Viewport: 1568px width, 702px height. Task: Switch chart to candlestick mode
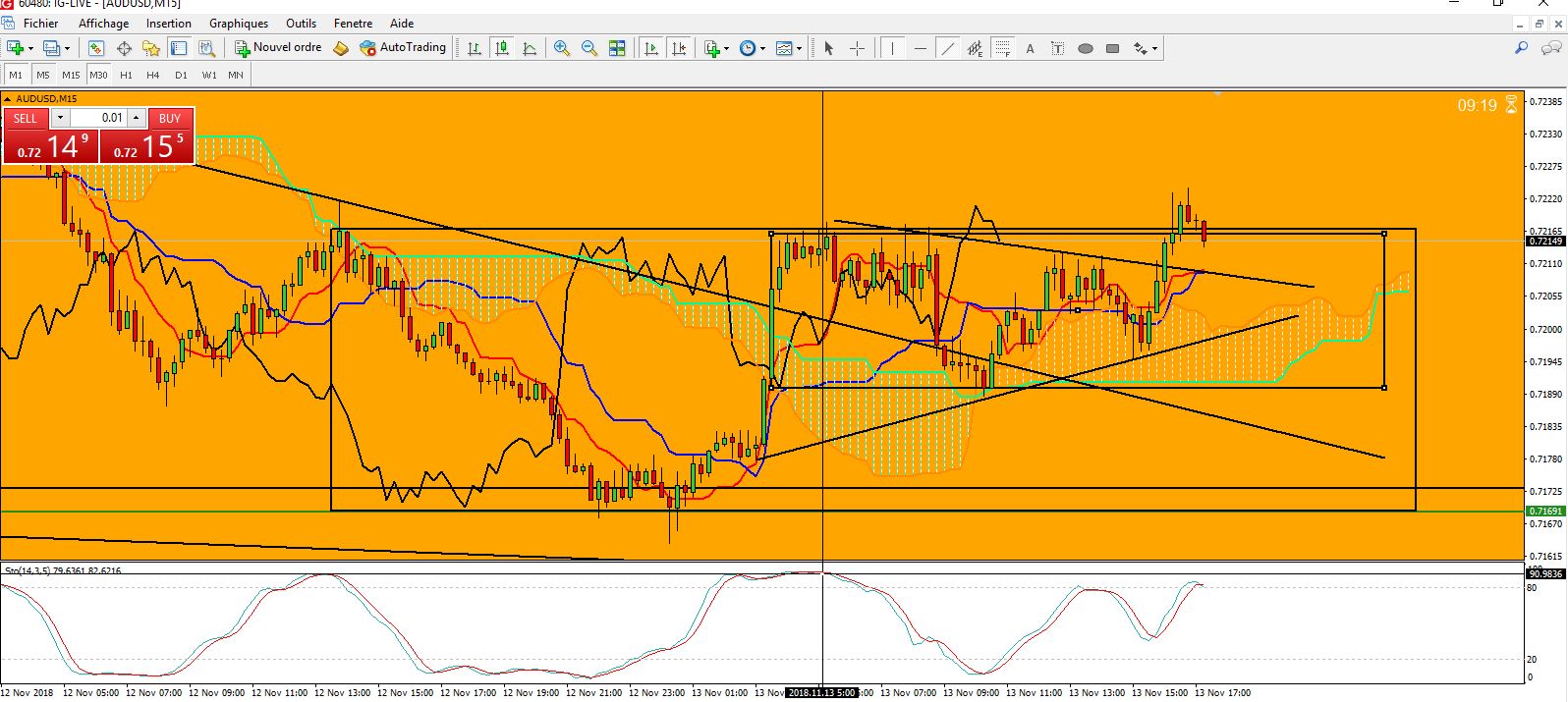click(502, 48)
